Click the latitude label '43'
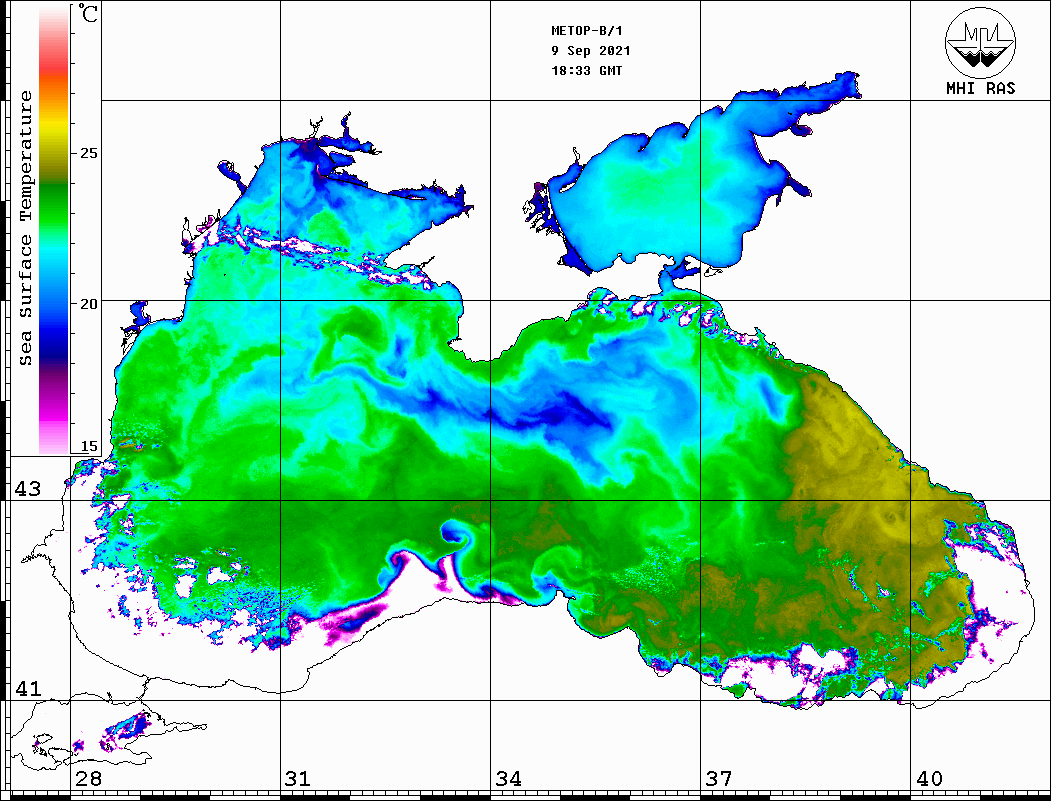The width and height of the screenshot is (1051, 801). (28, 489)
